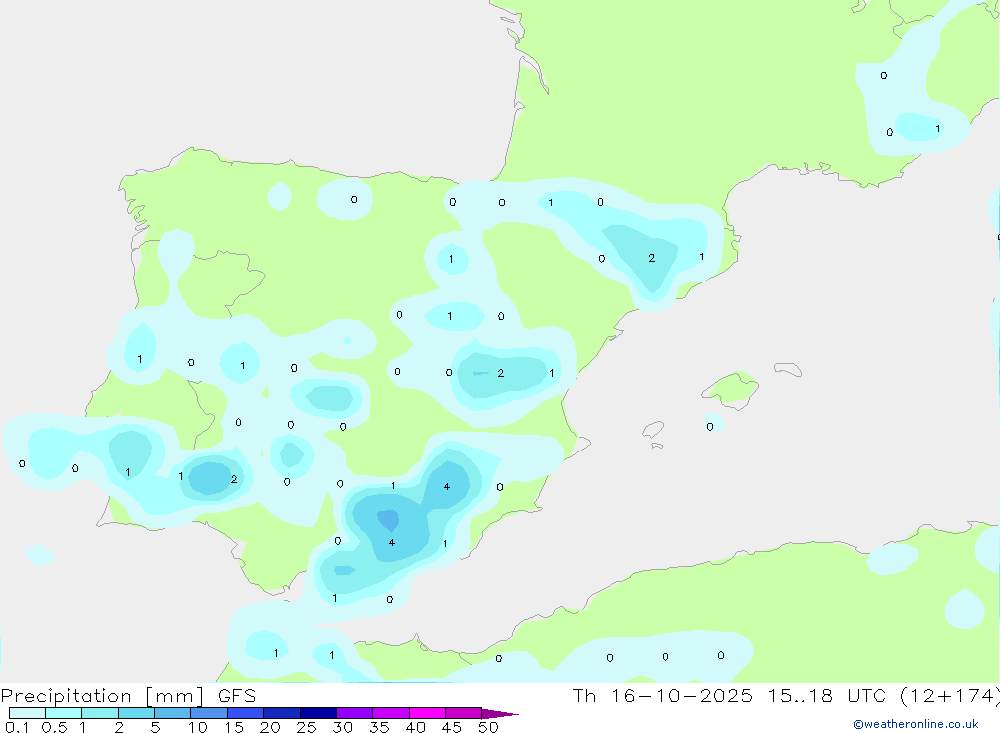Click the '30' legend scale label
Image resolution: width=1000 pixels, height=733 pixels.
(x=342, y=727)
